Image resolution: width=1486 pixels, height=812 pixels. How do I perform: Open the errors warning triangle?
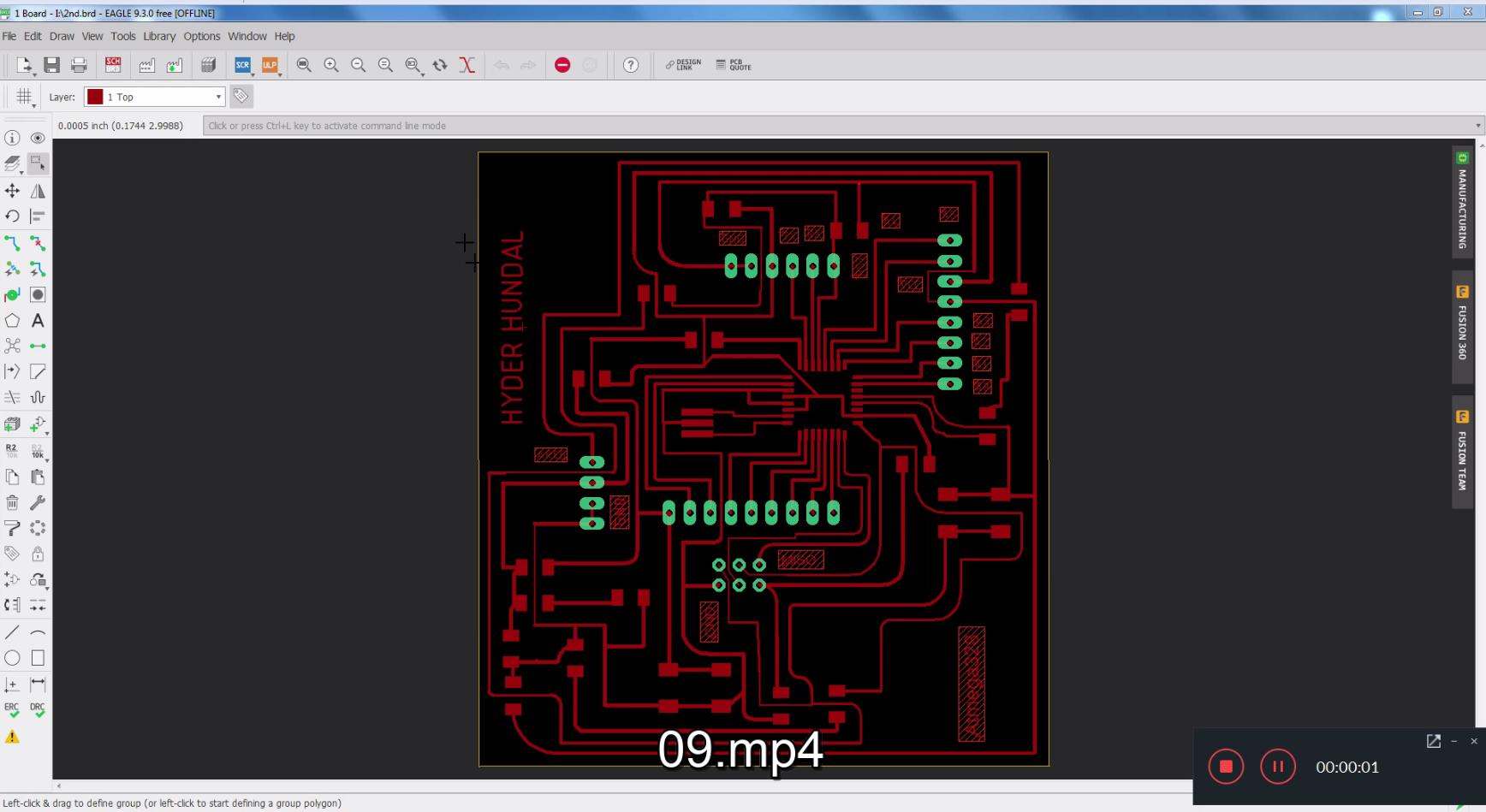coord(12,737)
